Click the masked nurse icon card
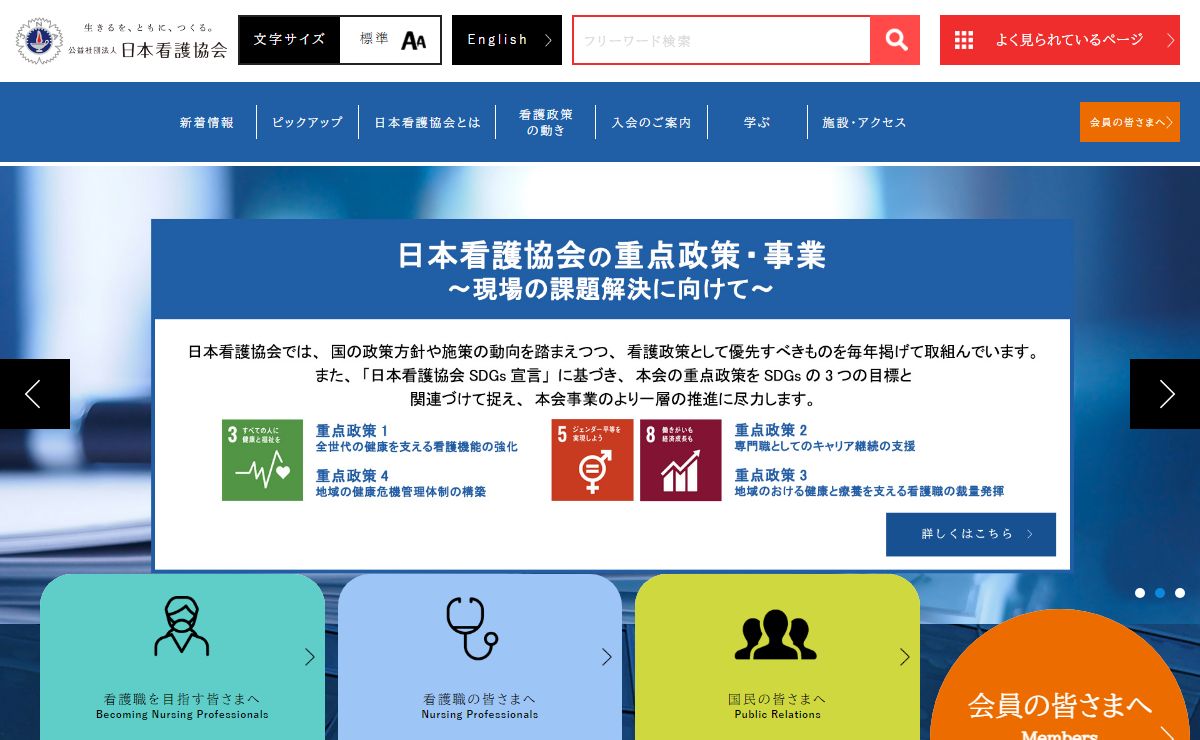 tap(182, 626)
